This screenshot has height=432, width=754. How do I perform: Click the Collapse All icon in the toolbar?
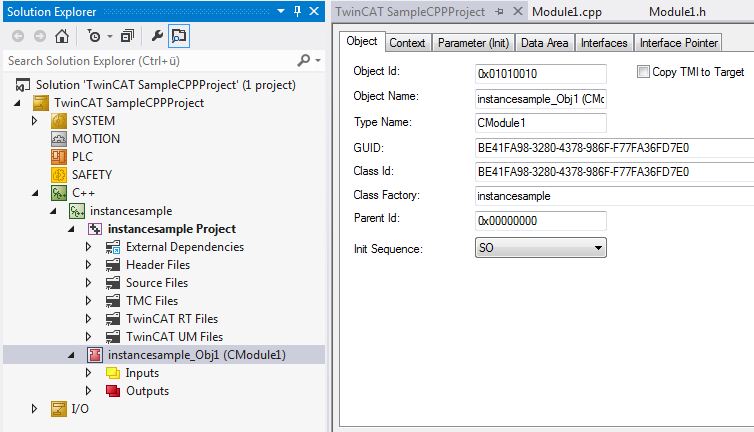[x=127, y=36]
